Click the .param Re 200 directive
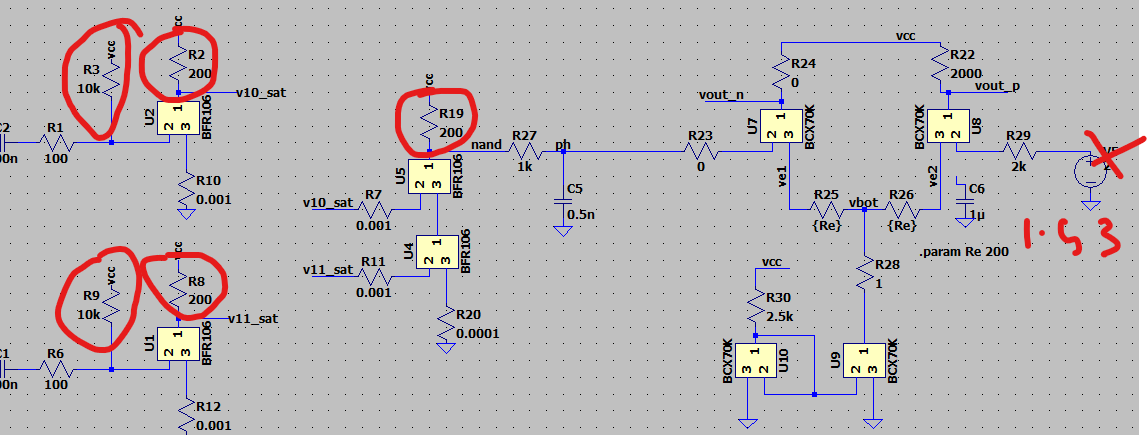Screen dimensions: 1147x435 957,251
